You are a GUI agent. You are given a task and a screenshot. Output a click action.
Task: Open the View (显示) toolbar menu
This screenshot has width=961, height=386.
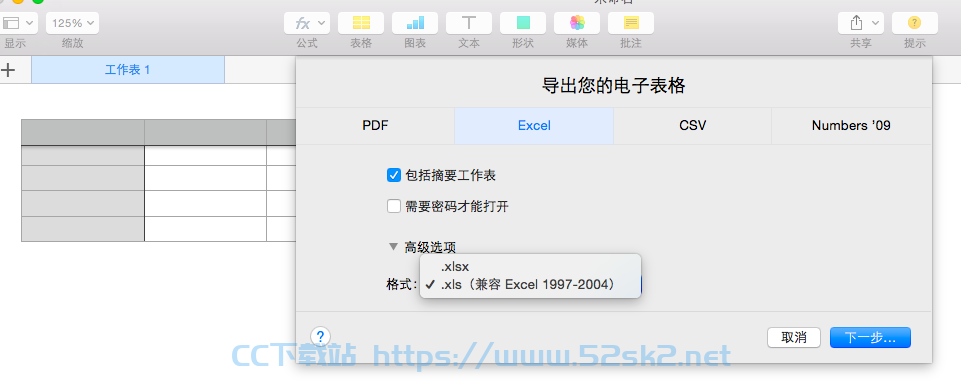[18, 23]
